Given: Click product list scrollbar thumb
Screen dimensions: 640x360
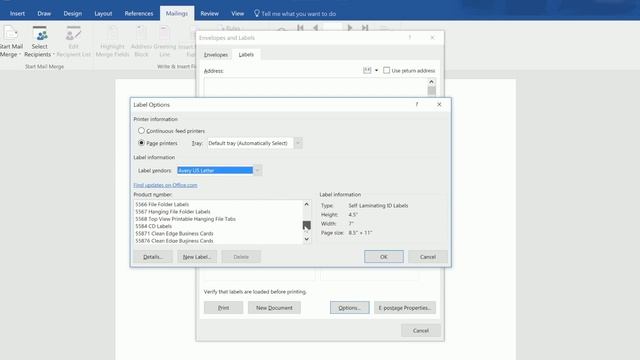Looking at the screenshot, I should pos(307,225).
